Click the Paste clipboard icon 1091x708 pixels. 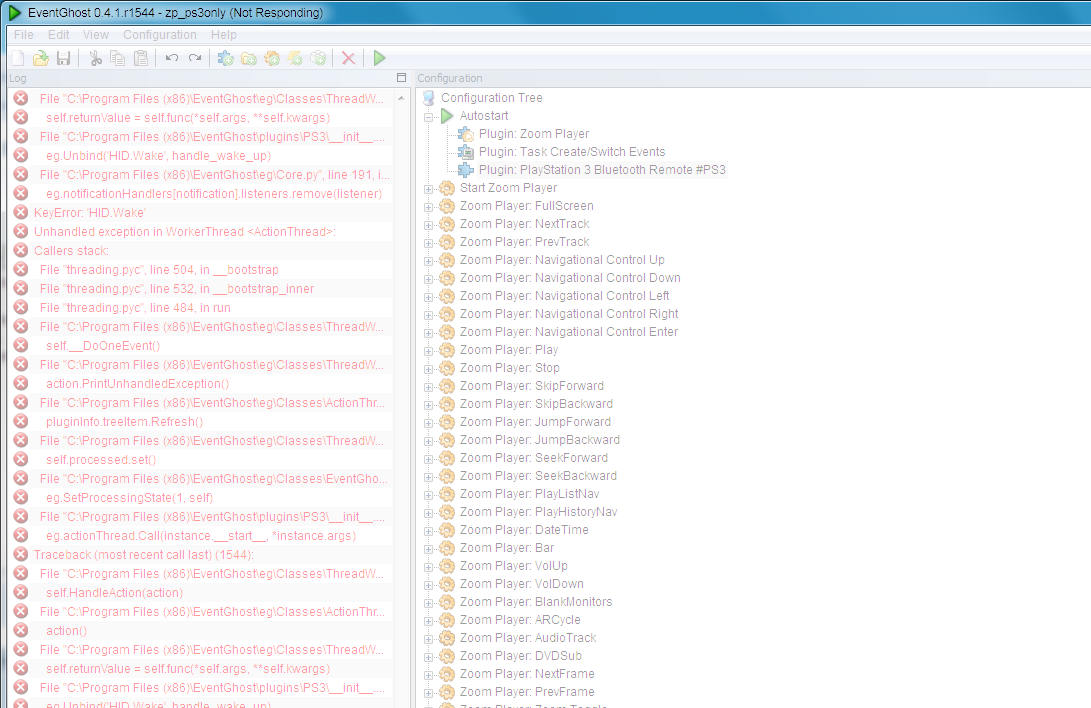point(141,58)
